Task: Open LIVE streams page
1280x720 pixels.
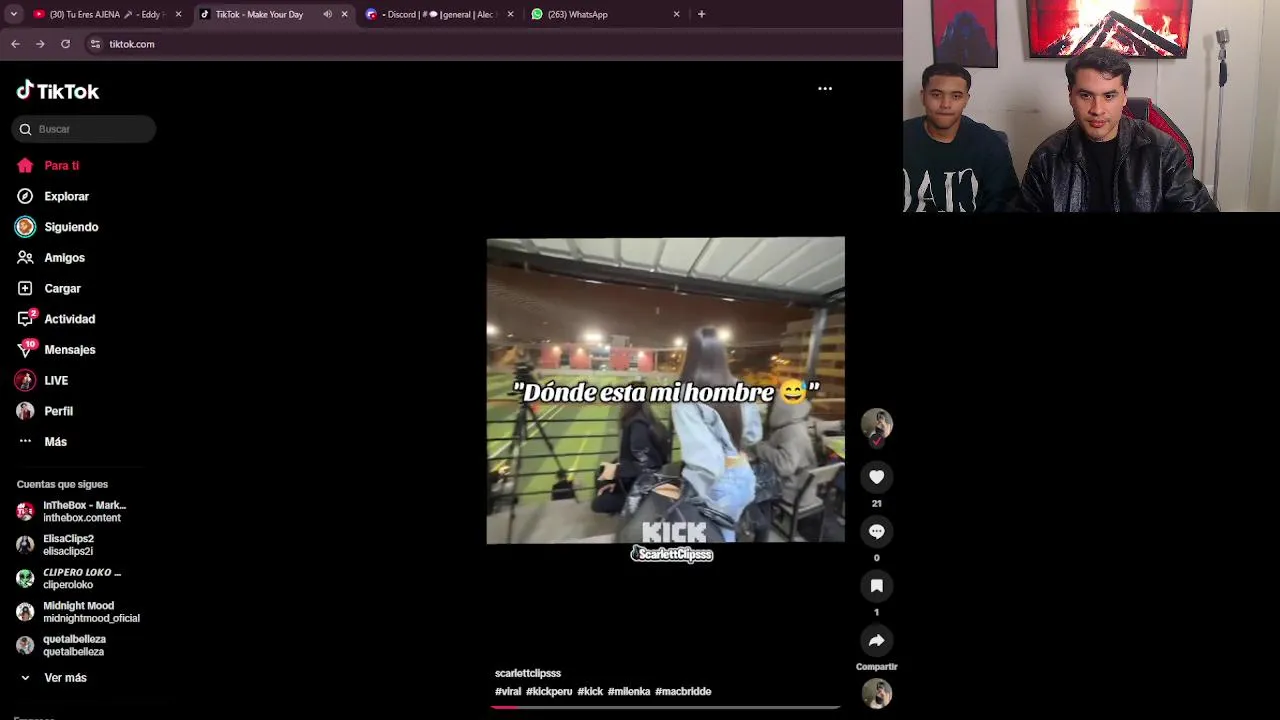Action: [56, 381]
